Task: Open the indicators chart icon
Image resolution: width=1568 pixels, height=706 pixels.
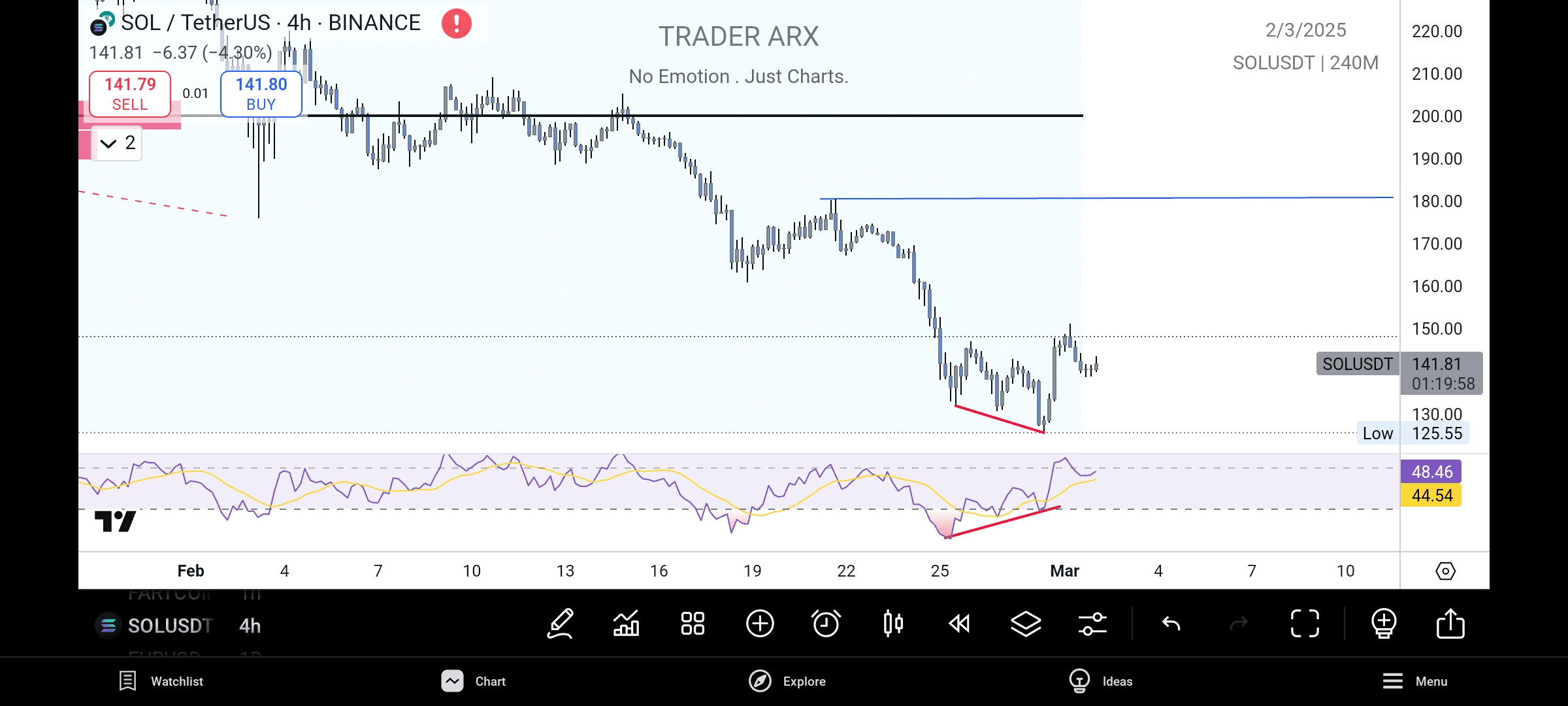Action: 626,624
